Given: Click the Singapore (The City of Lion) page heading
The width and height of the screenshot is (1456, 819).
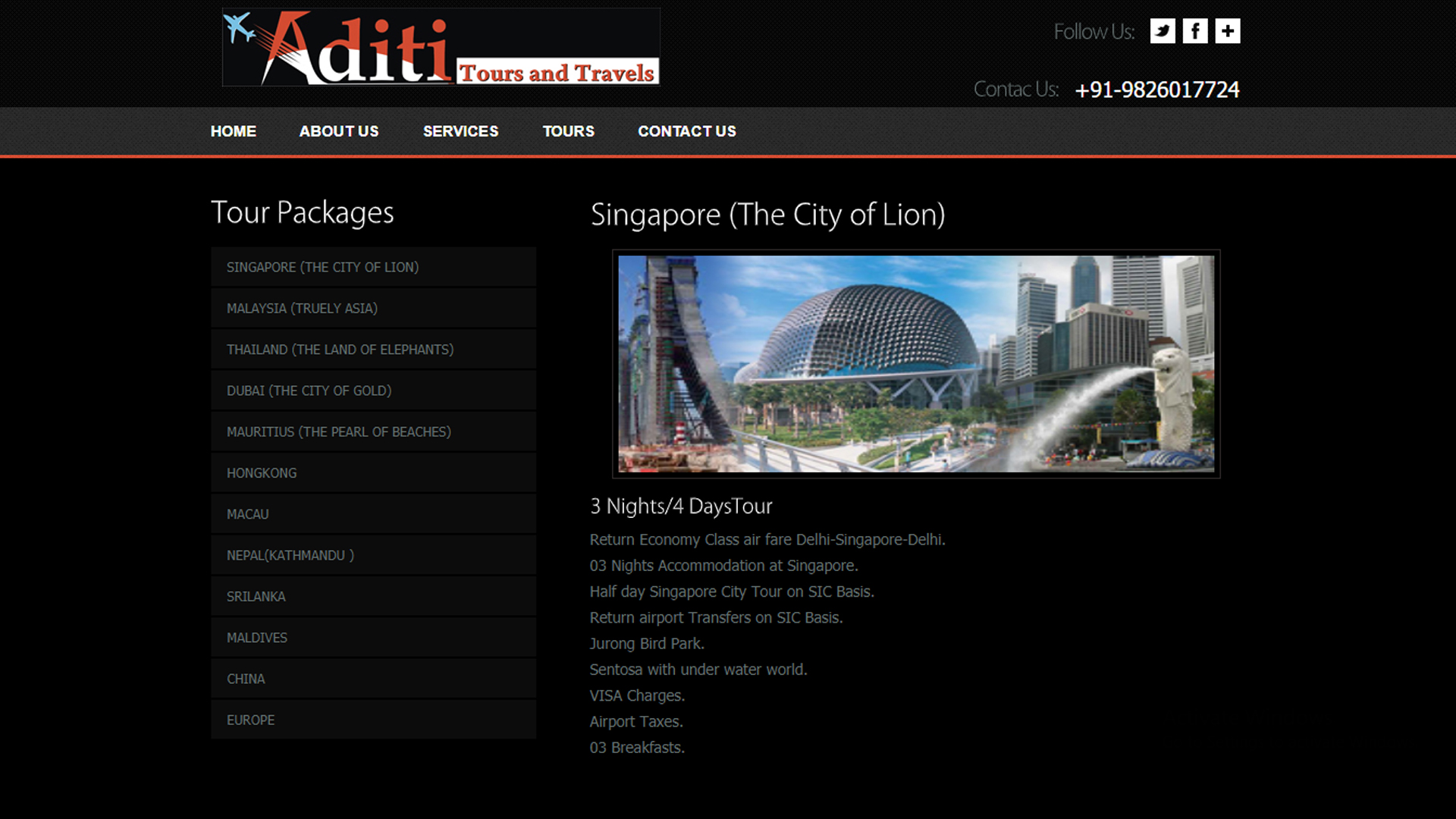Looking at the screenshot, I should [767, 215].
